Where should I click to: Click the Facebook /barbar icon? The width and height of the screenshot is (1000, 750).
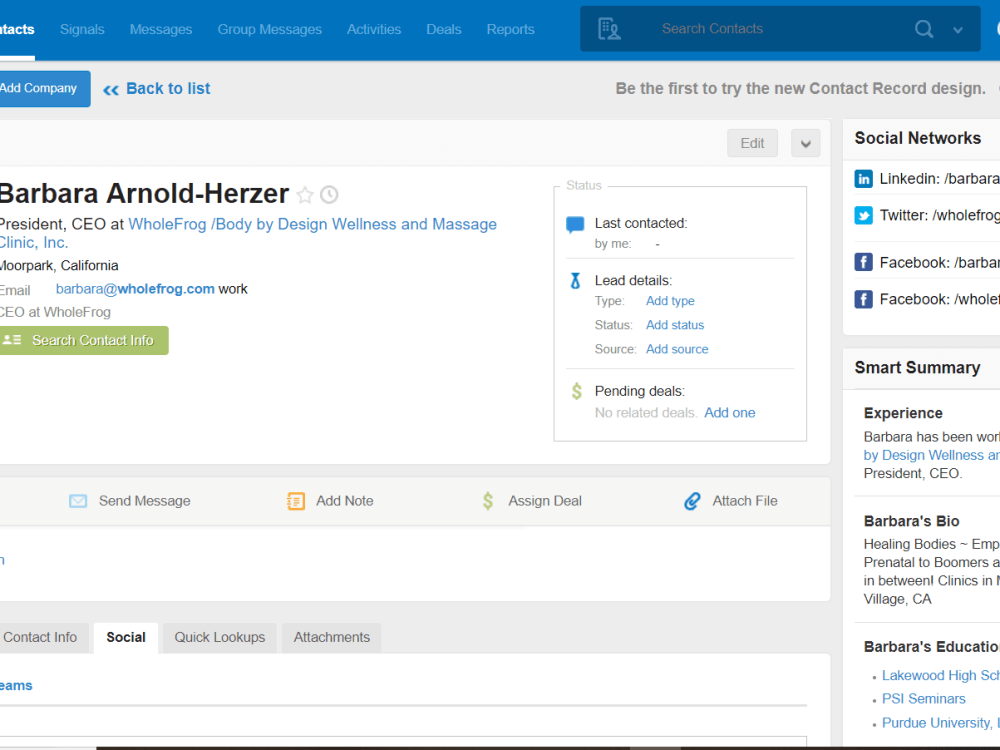864,263
